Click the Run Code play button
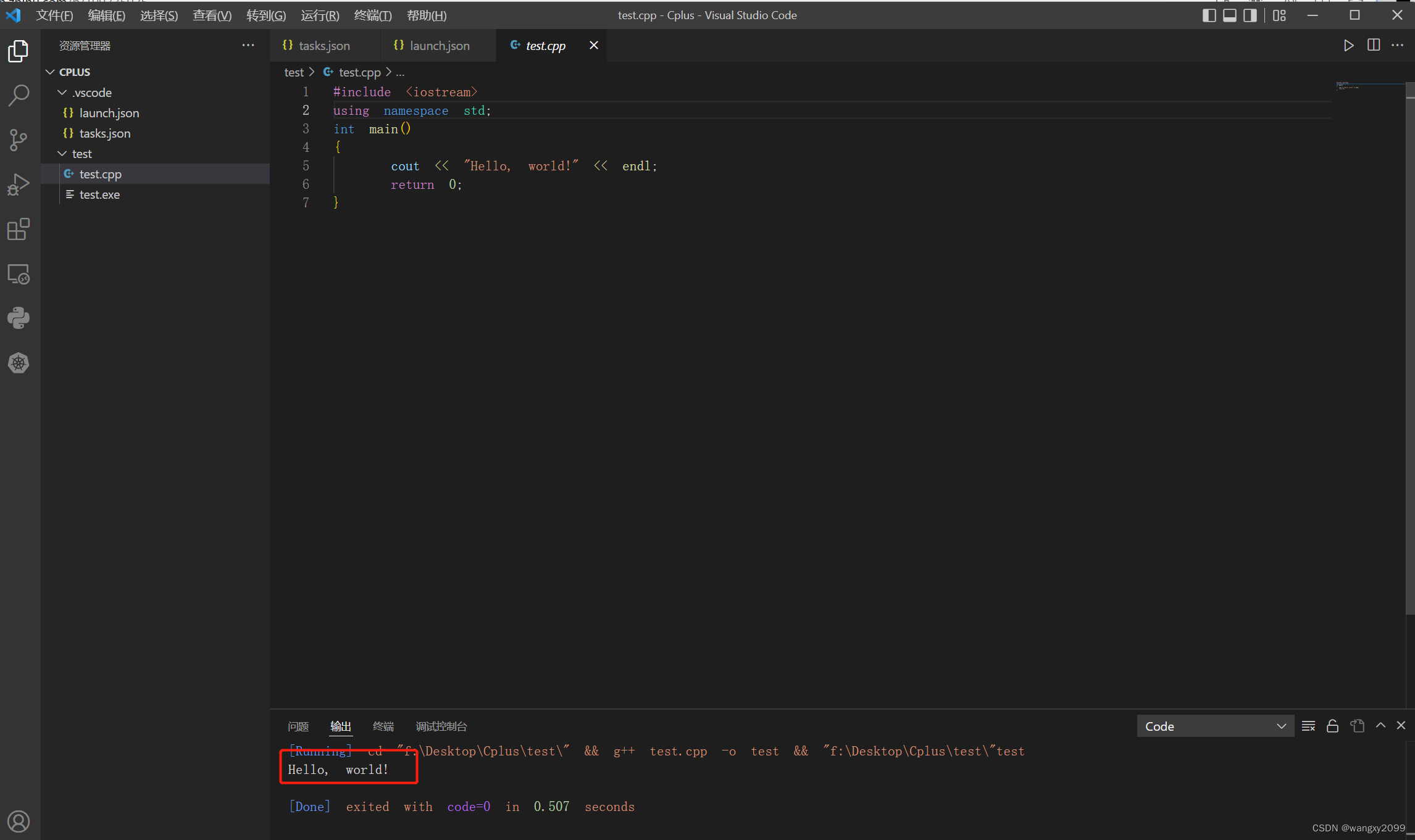The width and height of the screenshot is (1415, 840). pos(1348,46)
